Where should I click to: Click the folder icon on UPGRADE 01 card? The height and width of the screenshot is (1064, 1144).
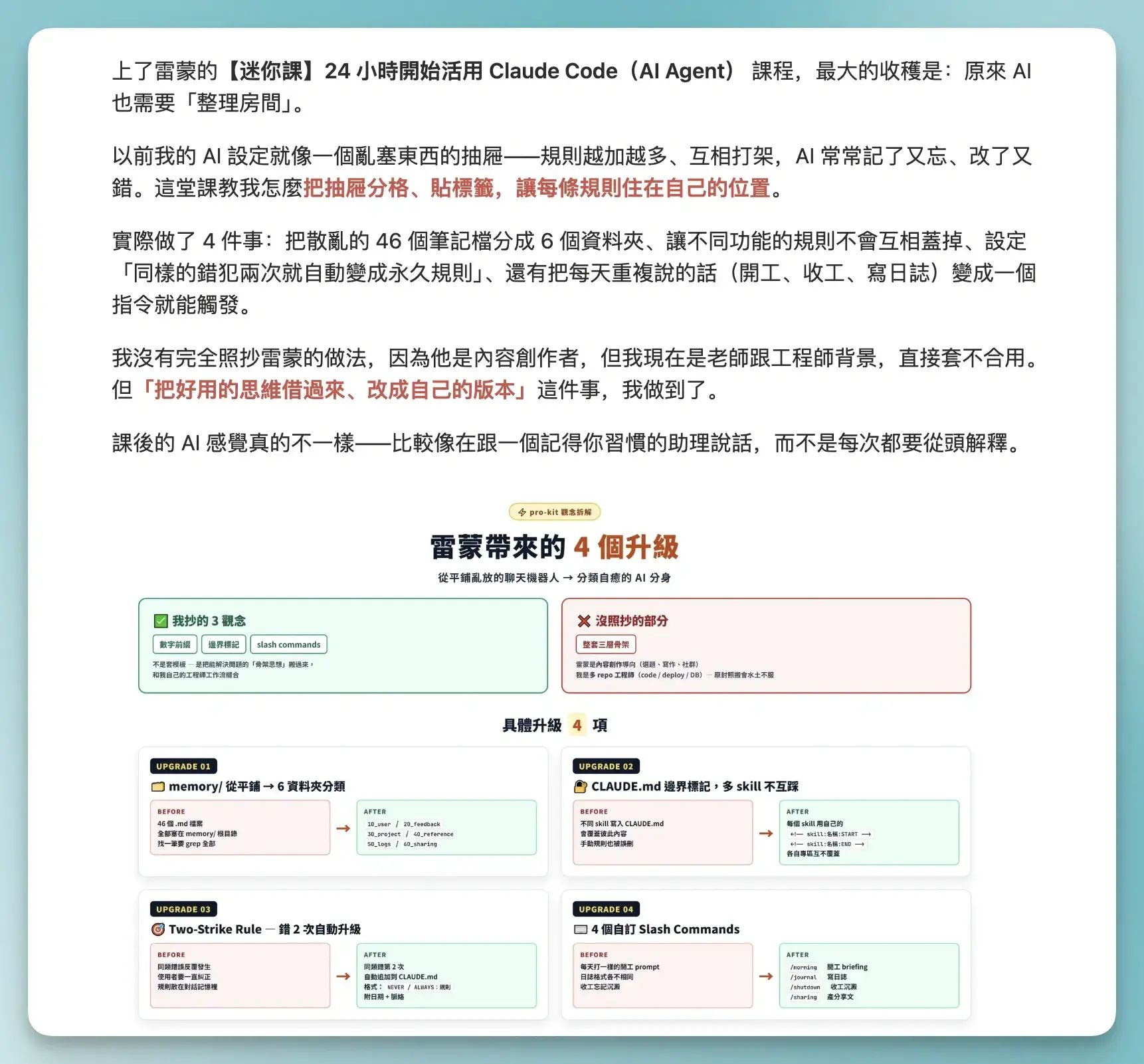[158, 786]
